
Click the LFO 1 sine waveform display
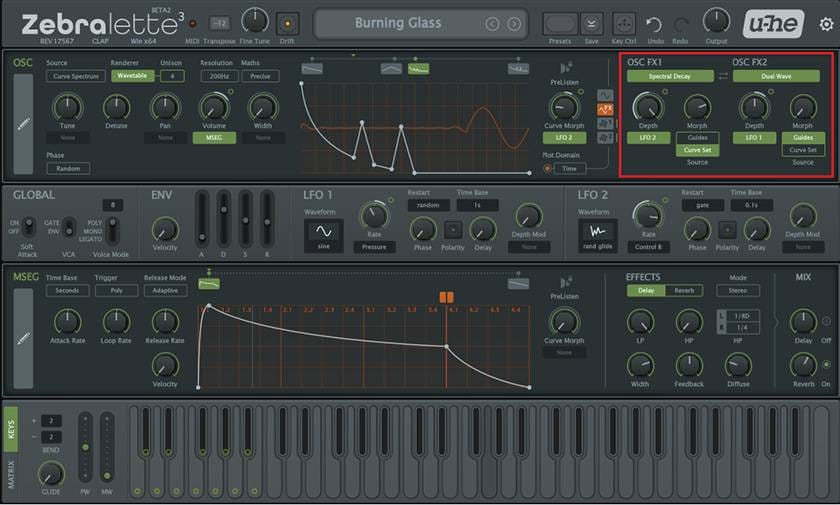[x=324, y=235]
